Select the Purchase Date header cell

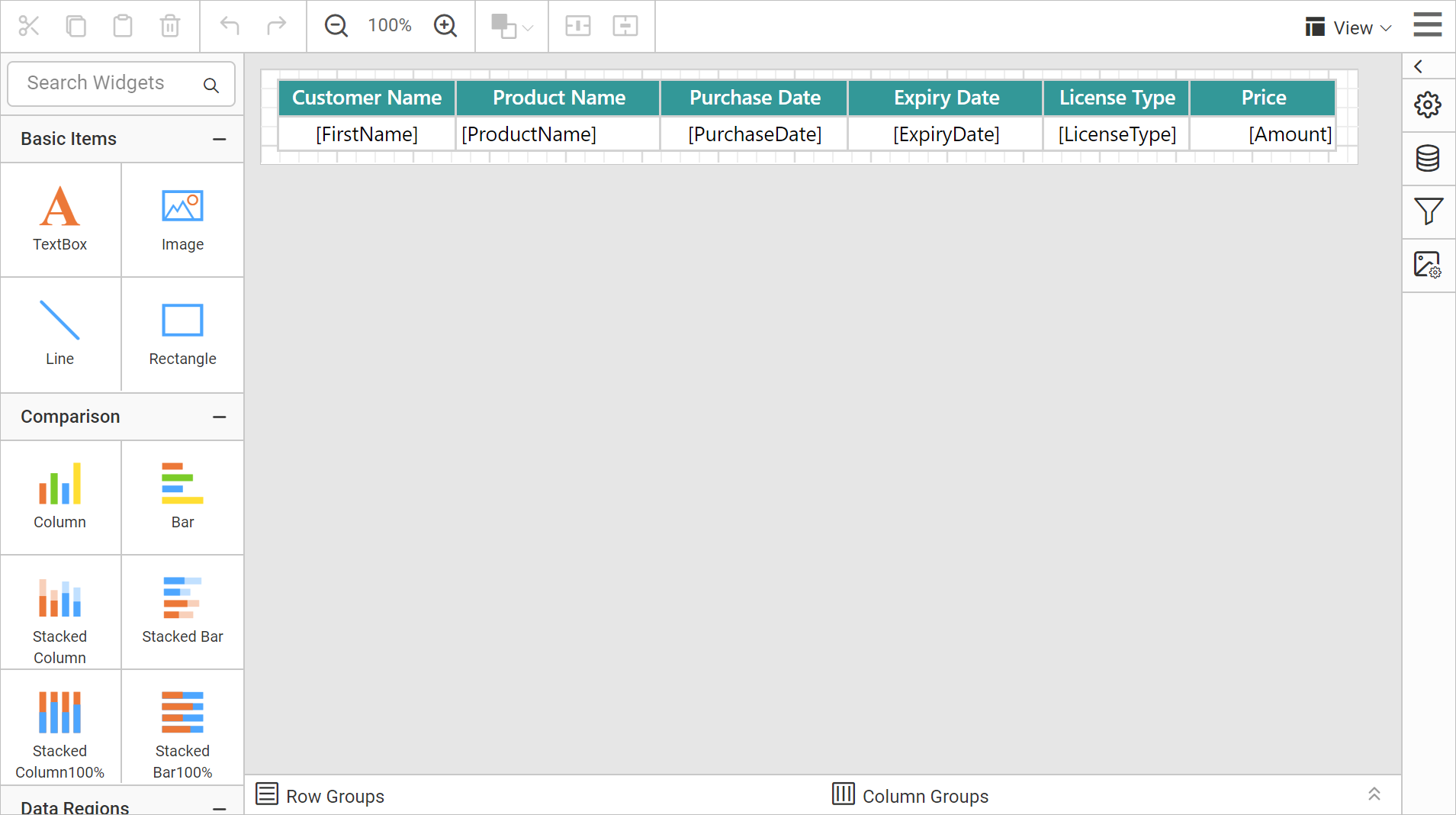pyautogui.click(x=755, y=98)
